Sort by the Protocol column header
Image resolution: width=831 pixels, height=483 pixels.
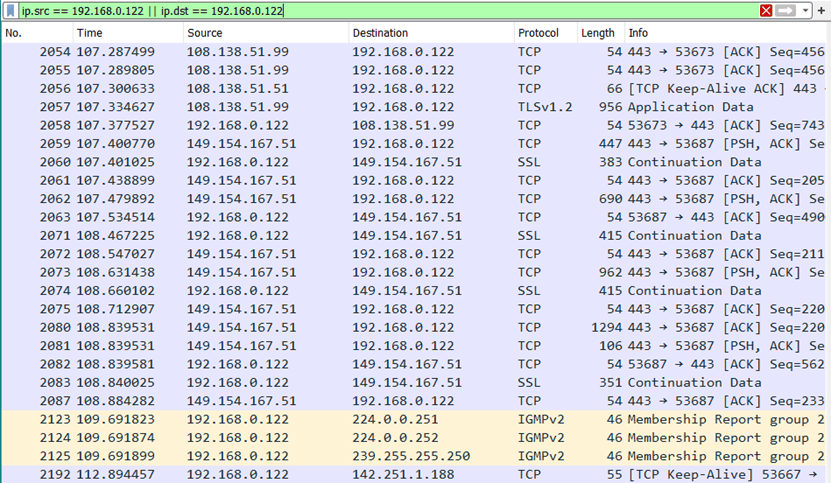(545, 33)
